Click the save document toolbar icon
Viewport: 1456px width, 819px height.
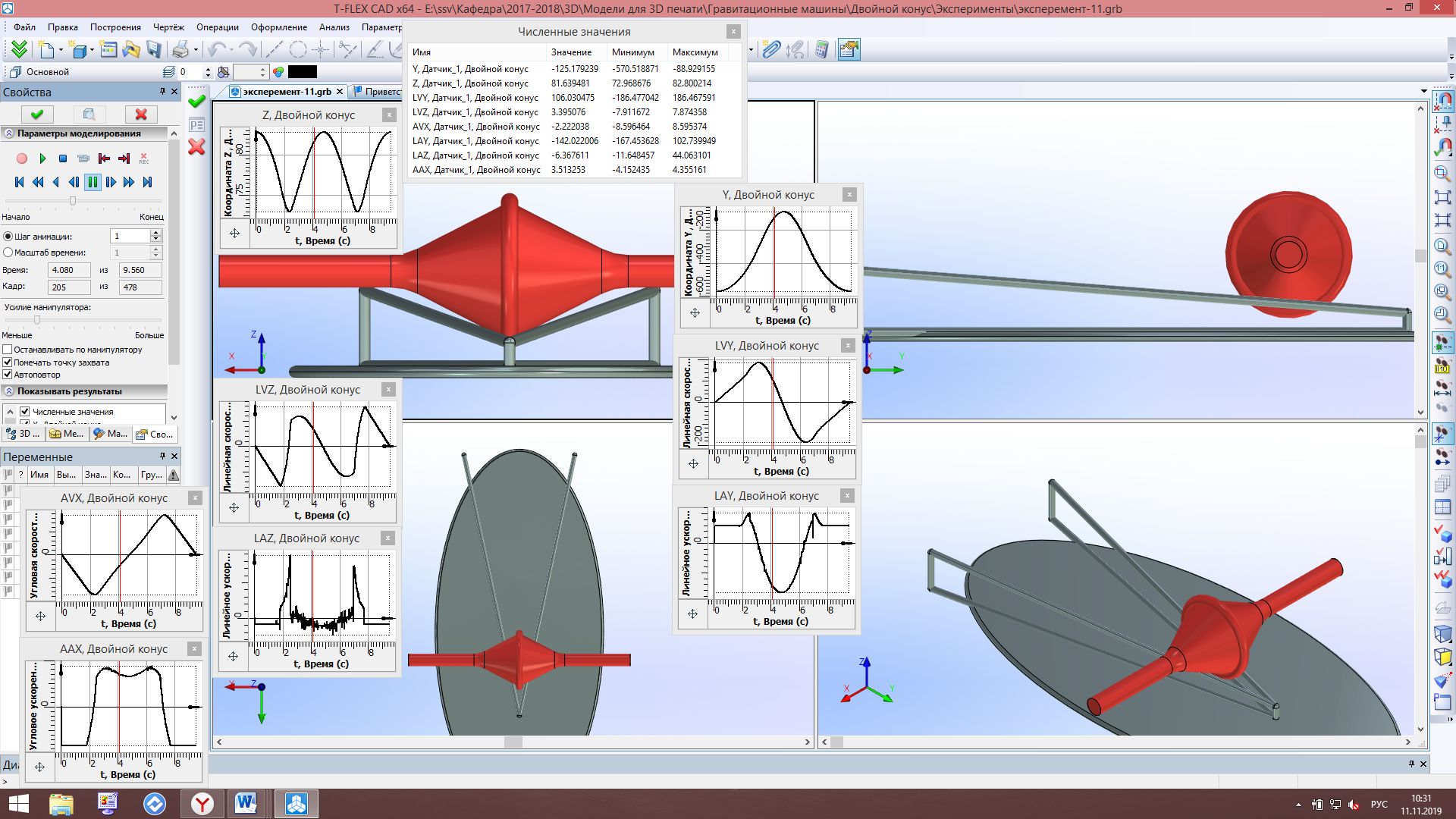(x=154, y=50)
